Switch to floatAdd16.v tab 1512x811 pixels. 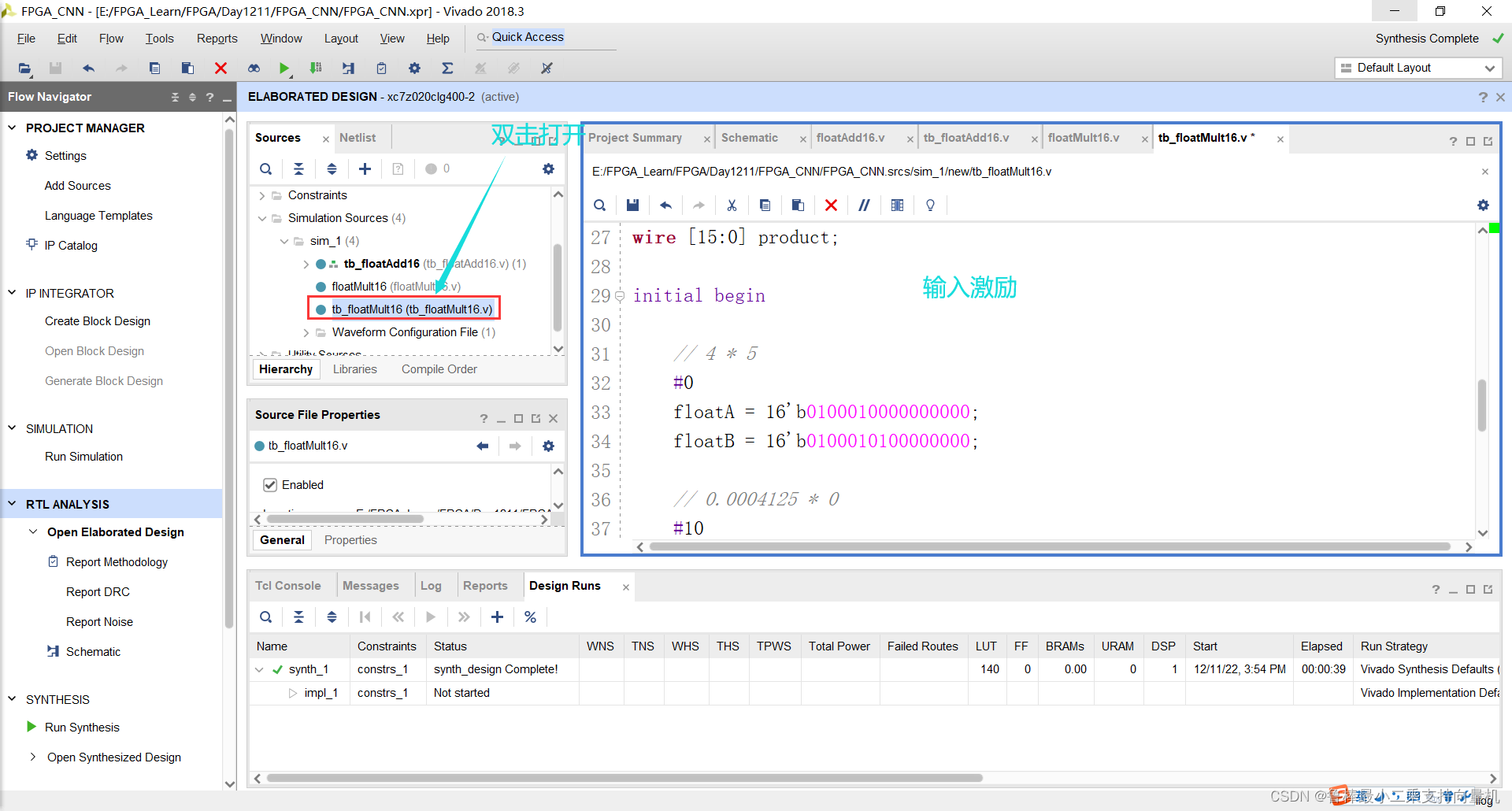(850, 138)
